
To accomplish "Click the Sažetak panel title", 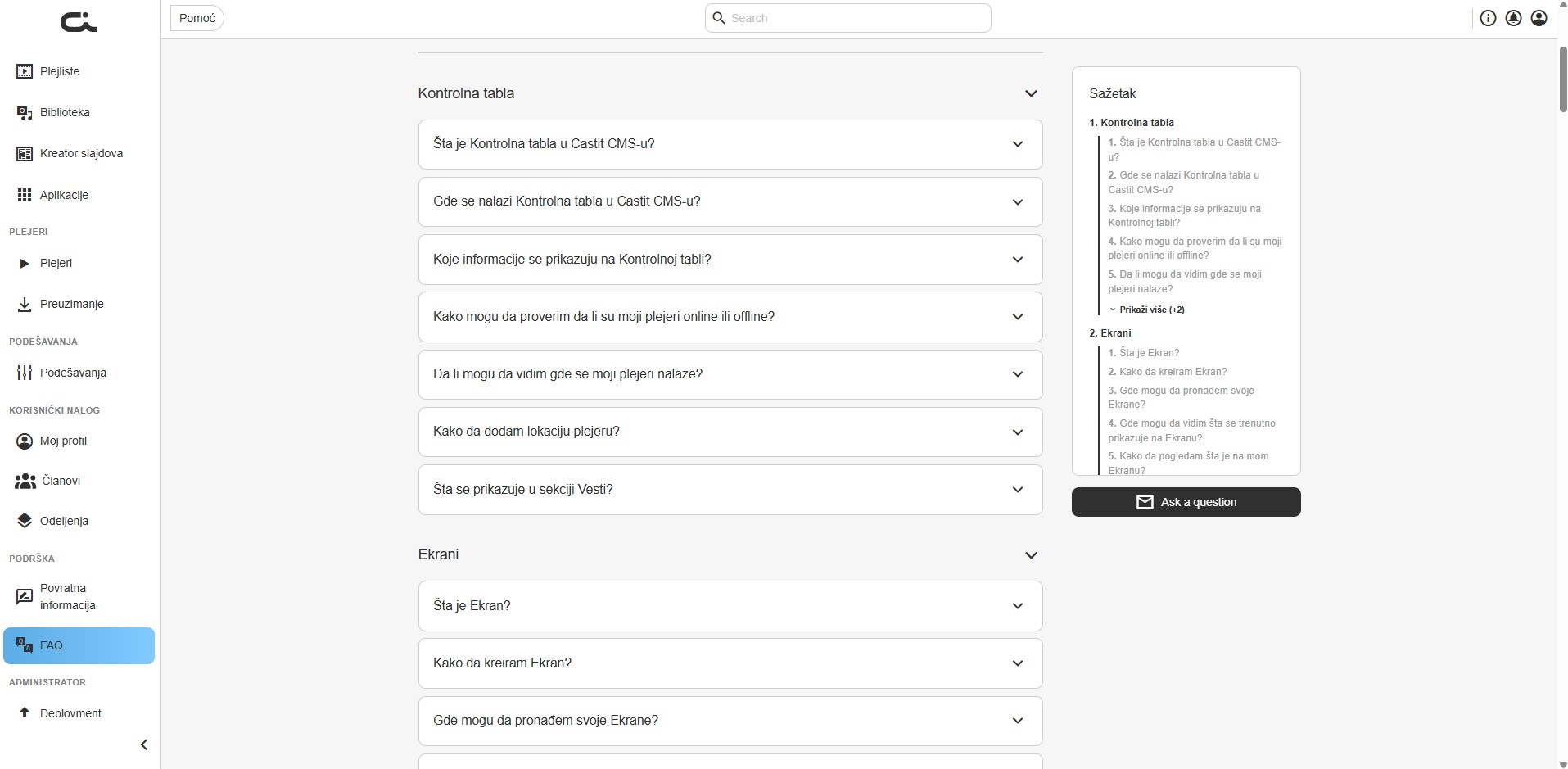I will 1113,94.
